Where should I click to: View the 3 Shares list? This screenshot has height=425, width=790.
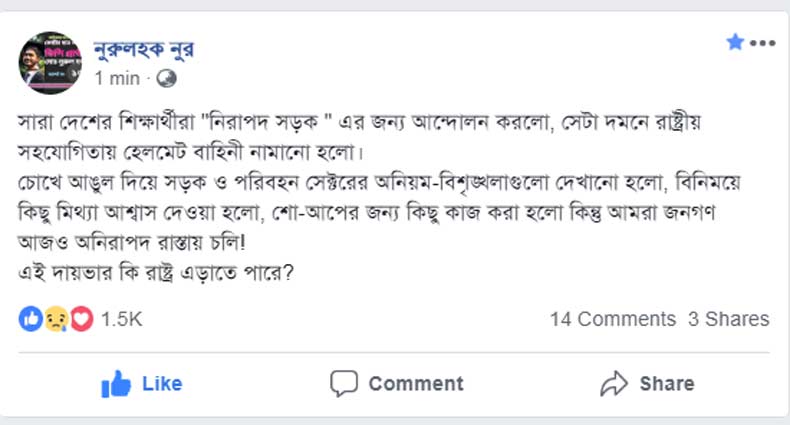click(728, 319)
